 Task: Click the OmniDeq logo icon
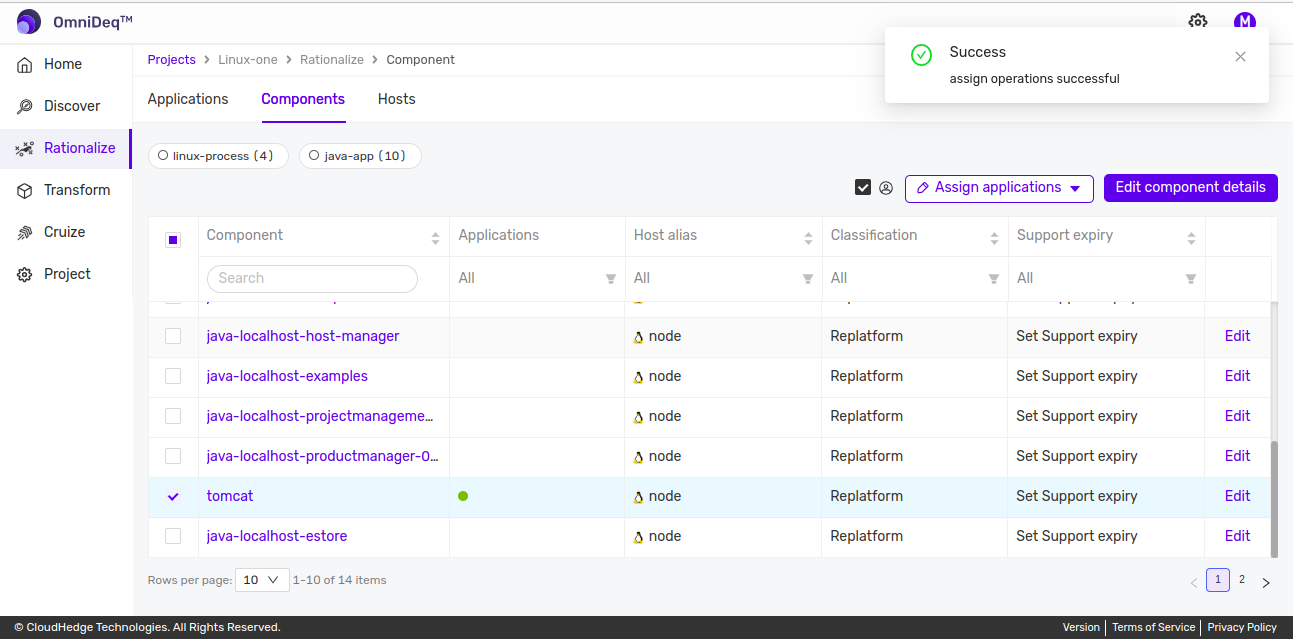click(x=29, y=21)
